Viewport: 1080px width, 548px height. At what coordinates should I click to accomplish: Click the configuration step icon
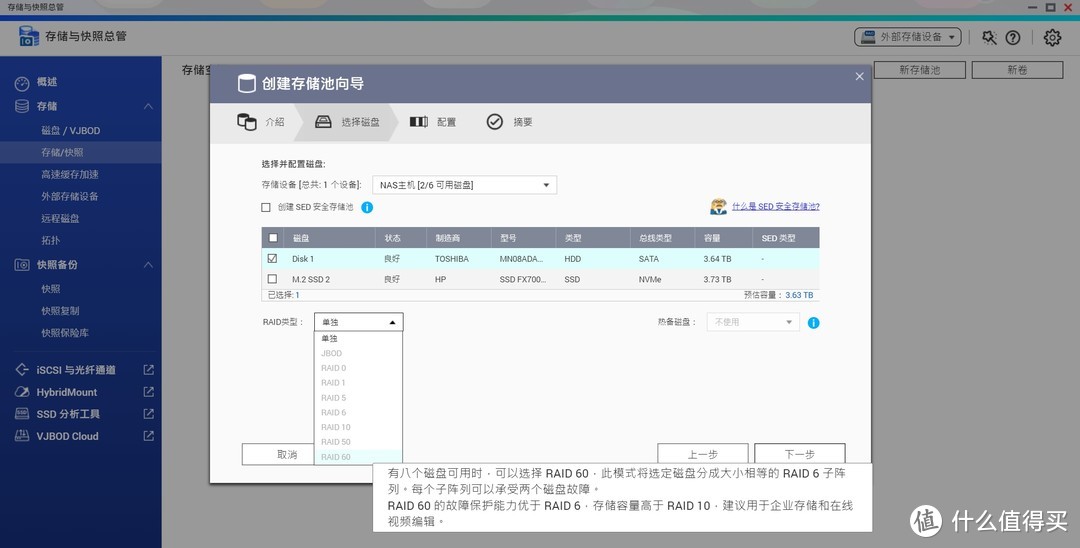coord(419,122)
